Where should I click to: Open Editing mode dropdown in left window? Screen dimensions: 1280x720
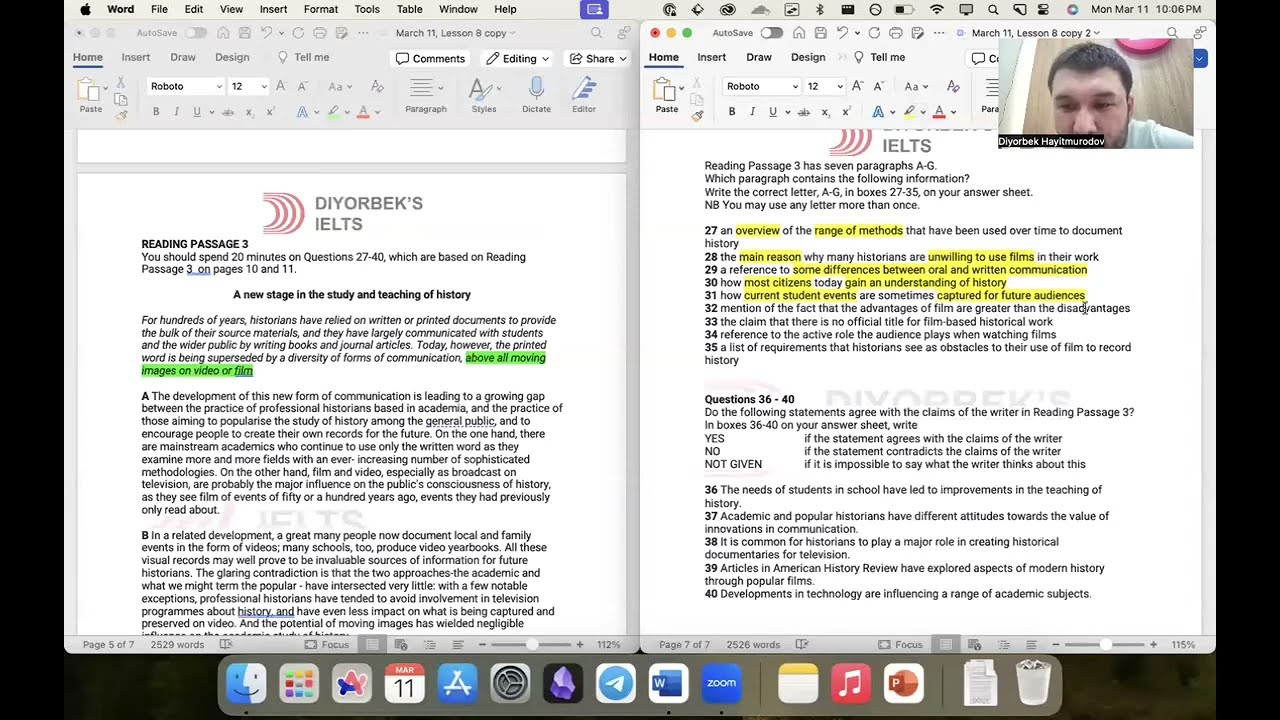(518, 59)
